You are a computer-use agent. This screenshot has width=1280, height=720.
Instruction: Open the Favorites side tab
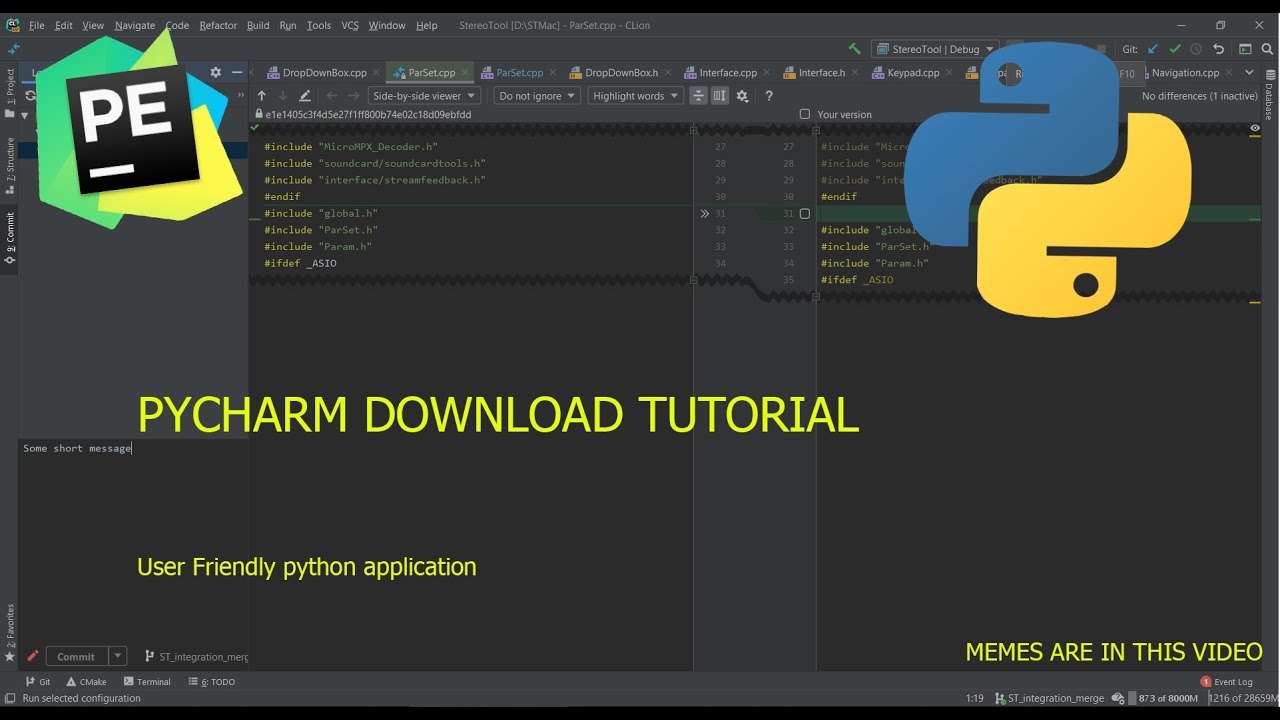click(10, 633)
